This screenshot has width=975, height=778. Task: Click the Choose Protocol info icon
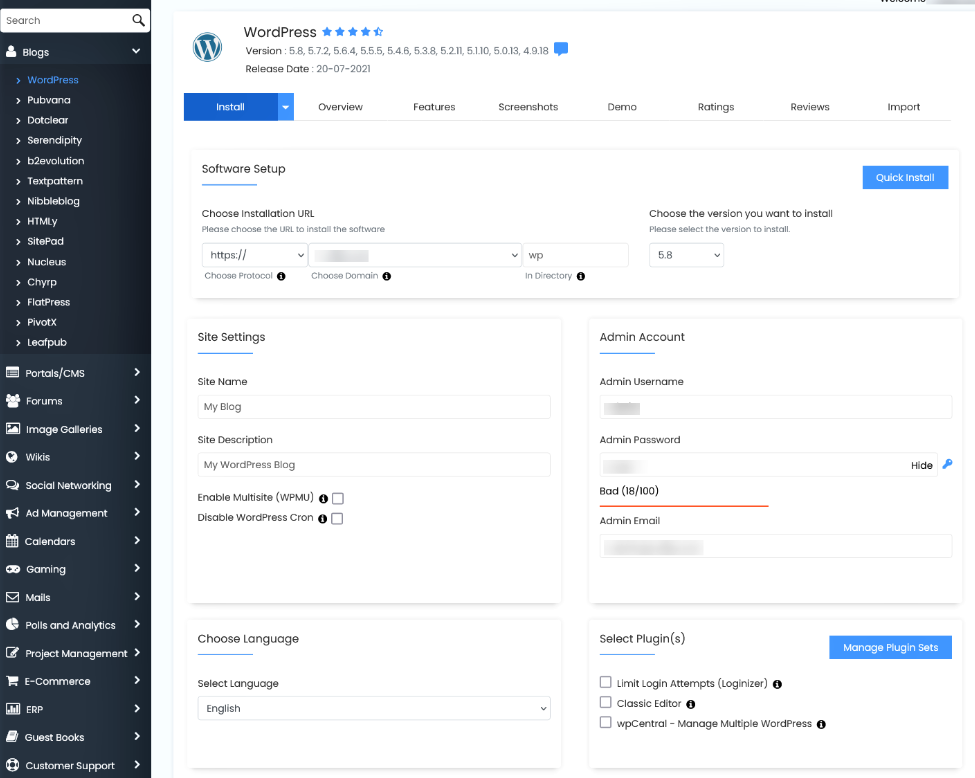[281, 276]
